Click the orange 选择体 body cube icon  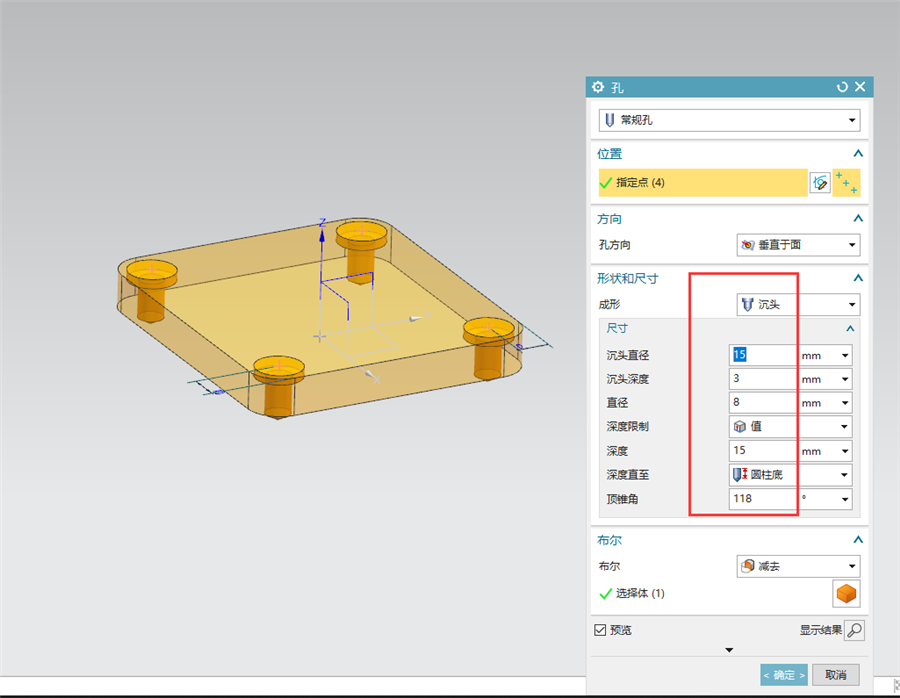[x=846, y=593]
